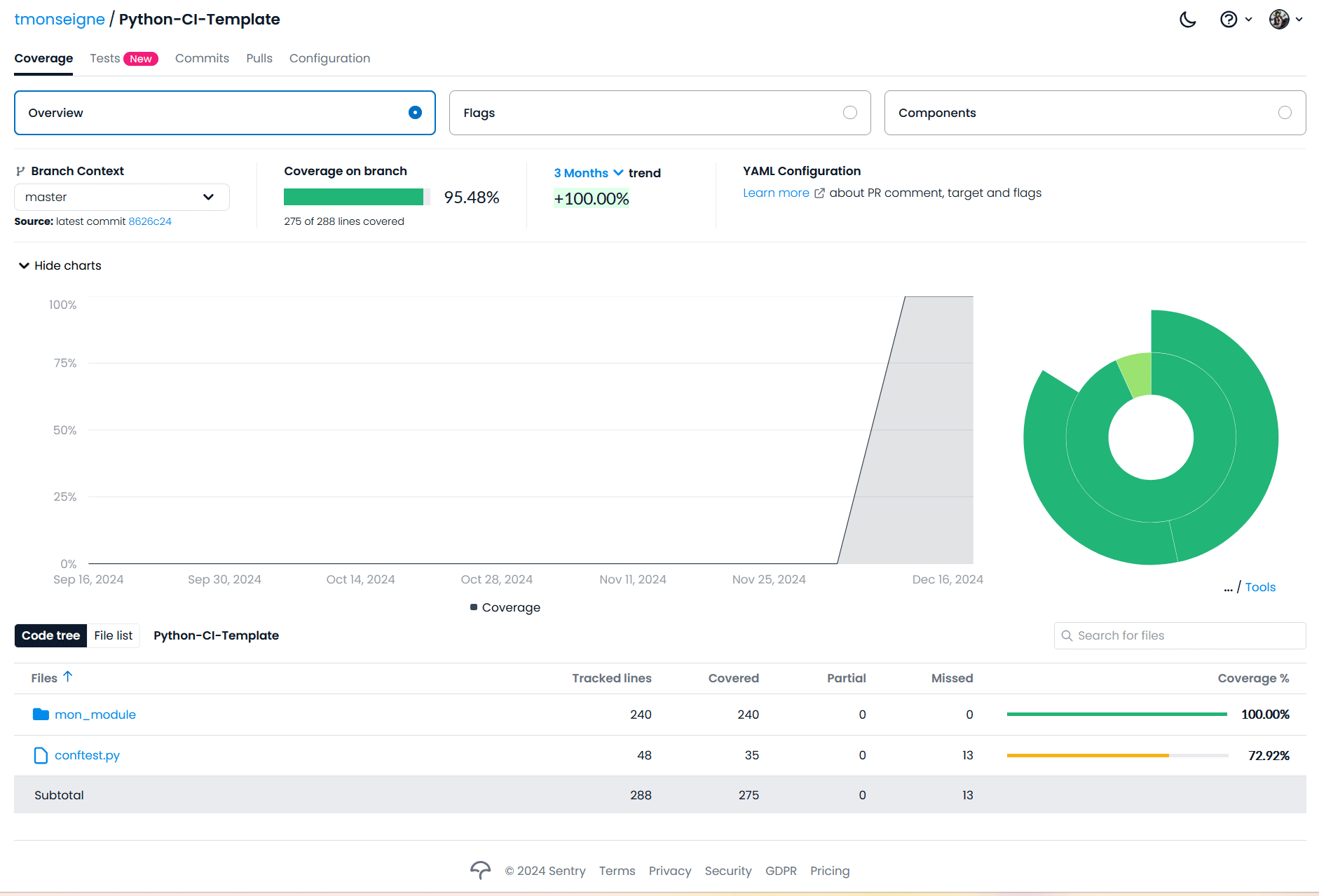Open commit 8626c24 link
This screenshot has width=1319, height=896.
click(x=150, y=221)
